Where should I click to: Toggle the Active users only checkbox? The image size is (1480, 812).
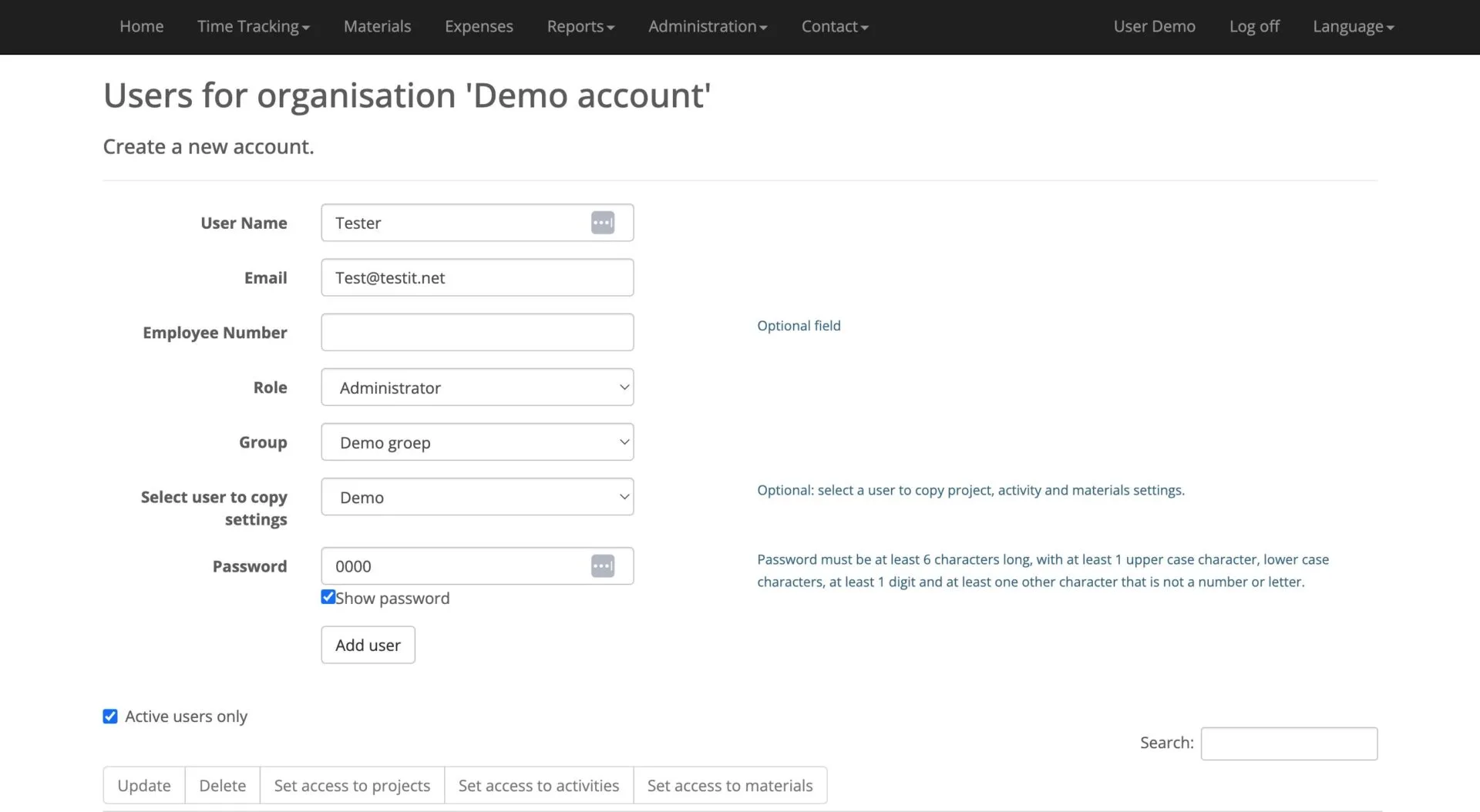coord(110,716)
